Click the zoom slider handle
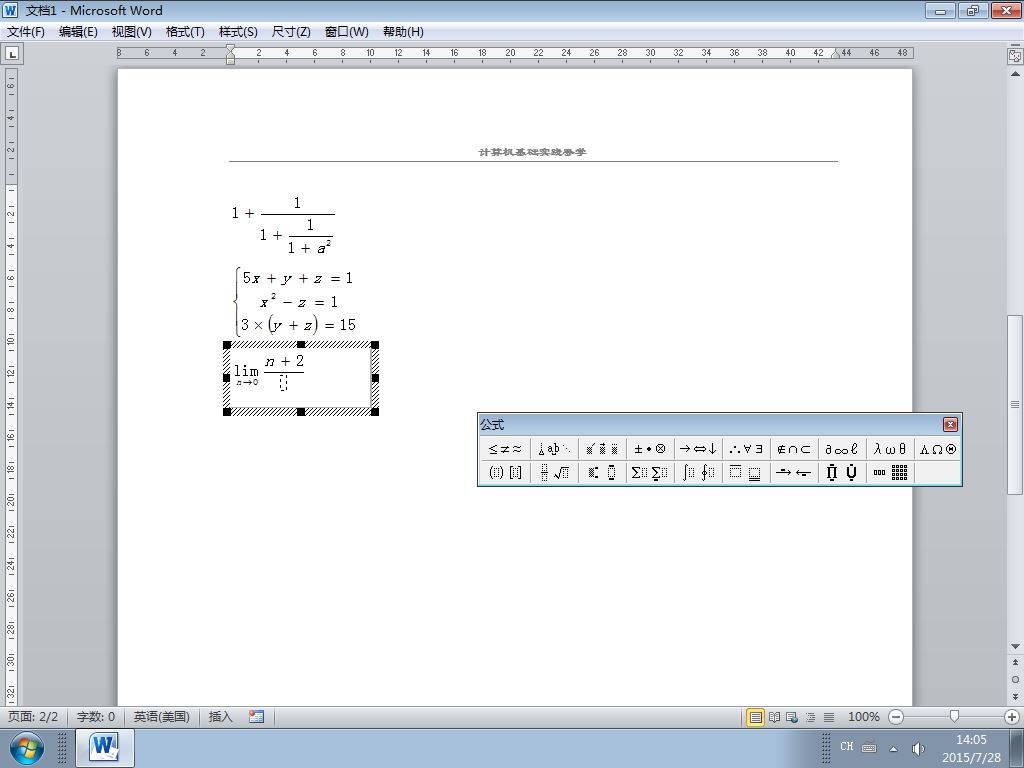Viewport: 1024px width, 768px height. tap(954, 716)
